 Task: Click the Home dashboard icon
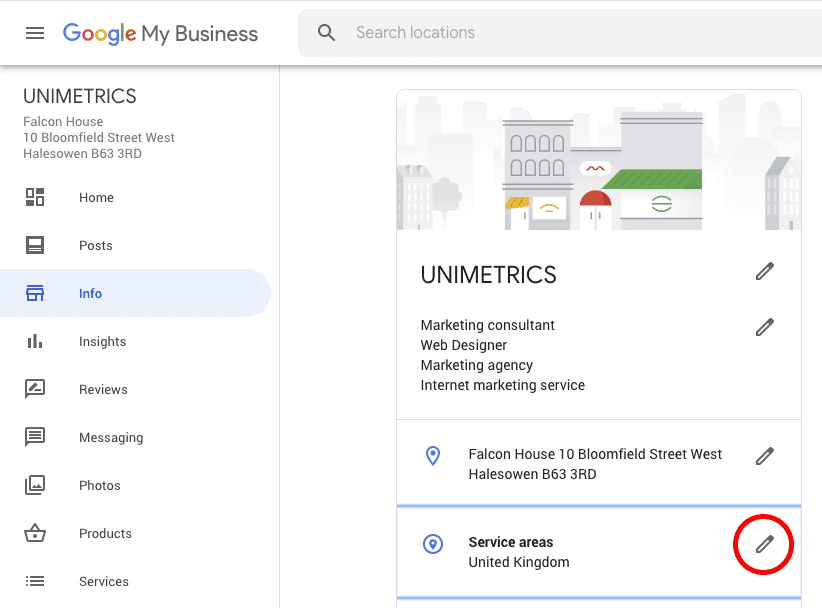[x=35, y=197]
